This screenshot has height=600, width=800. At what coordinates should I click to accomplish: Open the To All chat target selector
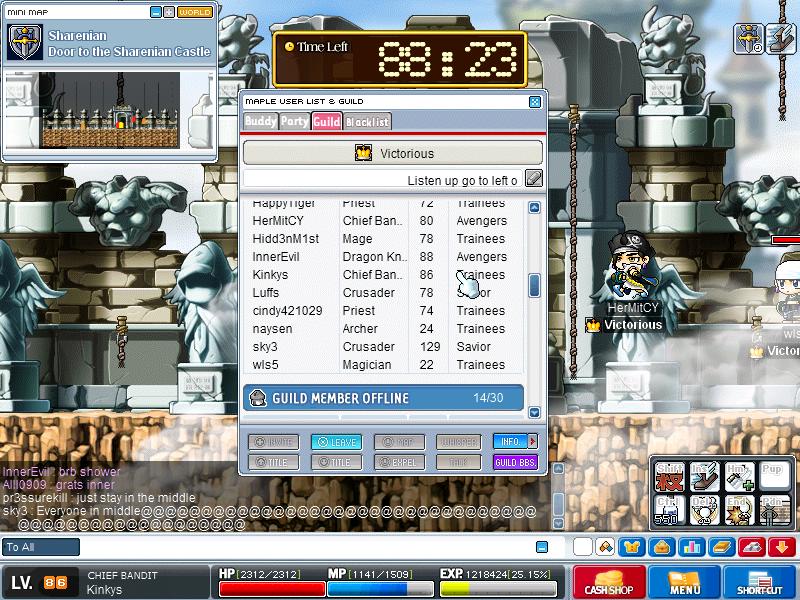coord(40,547)
